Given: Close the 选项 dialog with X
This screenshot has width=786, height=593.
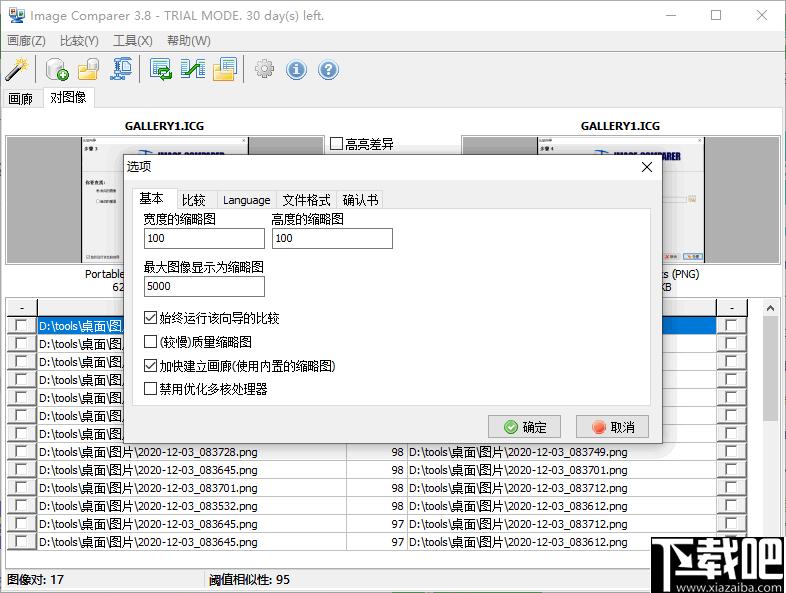Looking at the screenshot, I should pyautogui.click(x=647, y=167).
